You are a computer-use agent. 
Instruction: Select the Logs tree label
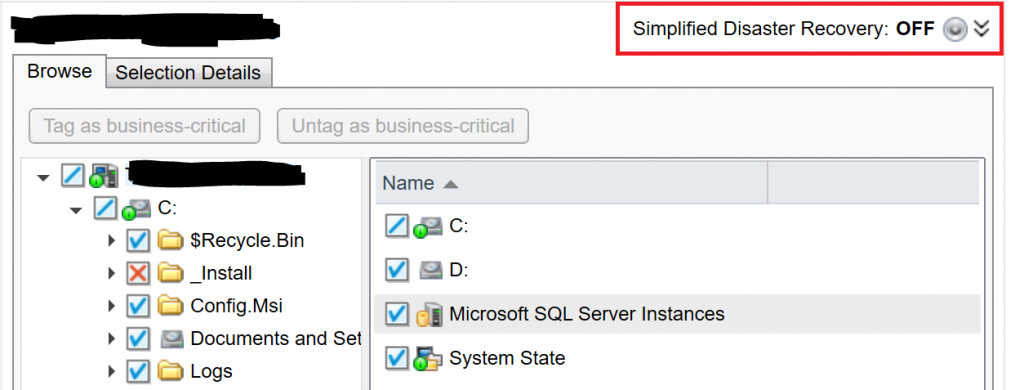212,372
